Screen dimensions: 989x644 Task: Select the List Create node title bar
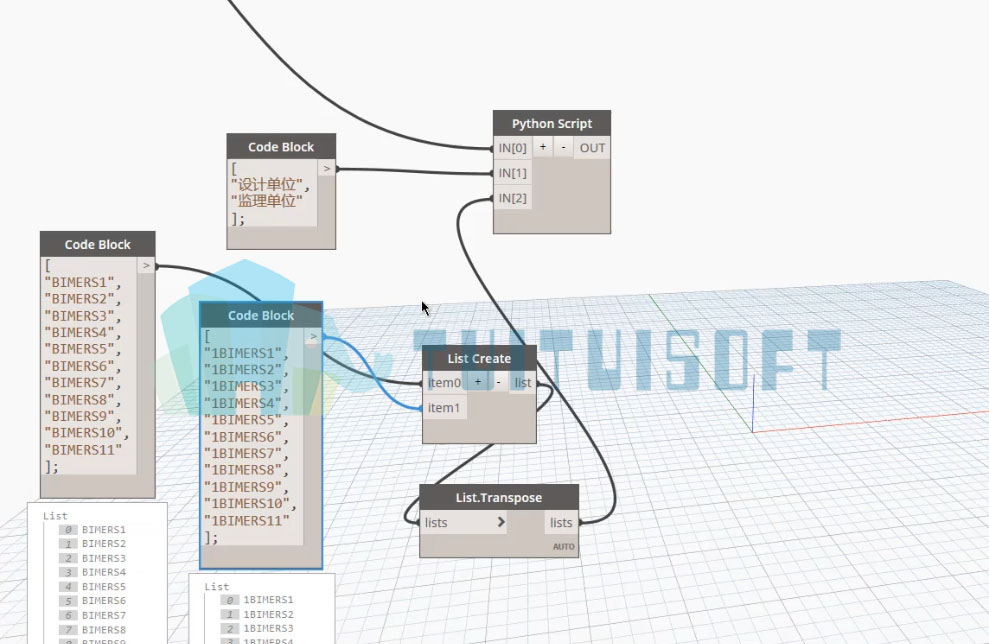(x=479, y=358)
